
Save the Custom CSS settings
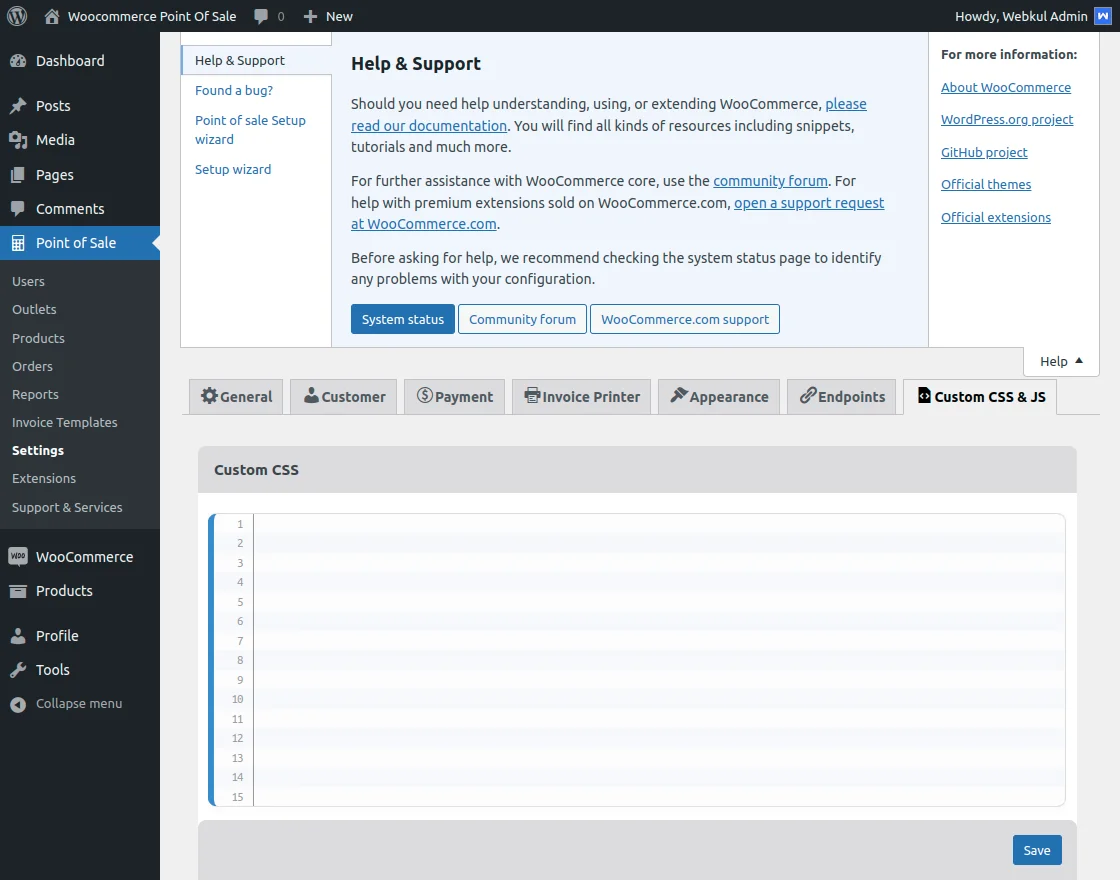pyautogui.click(x=1037, y=850)
